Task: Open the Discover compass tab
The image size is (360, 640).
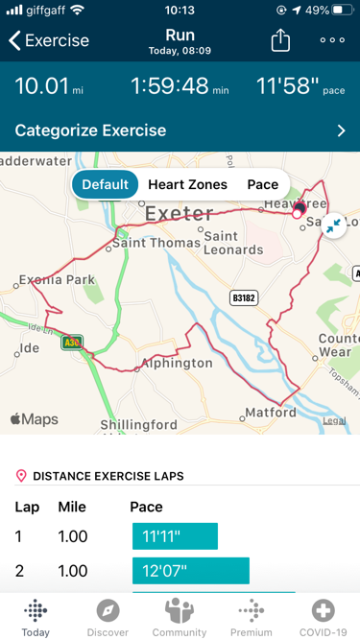Action: pos(108,618)
